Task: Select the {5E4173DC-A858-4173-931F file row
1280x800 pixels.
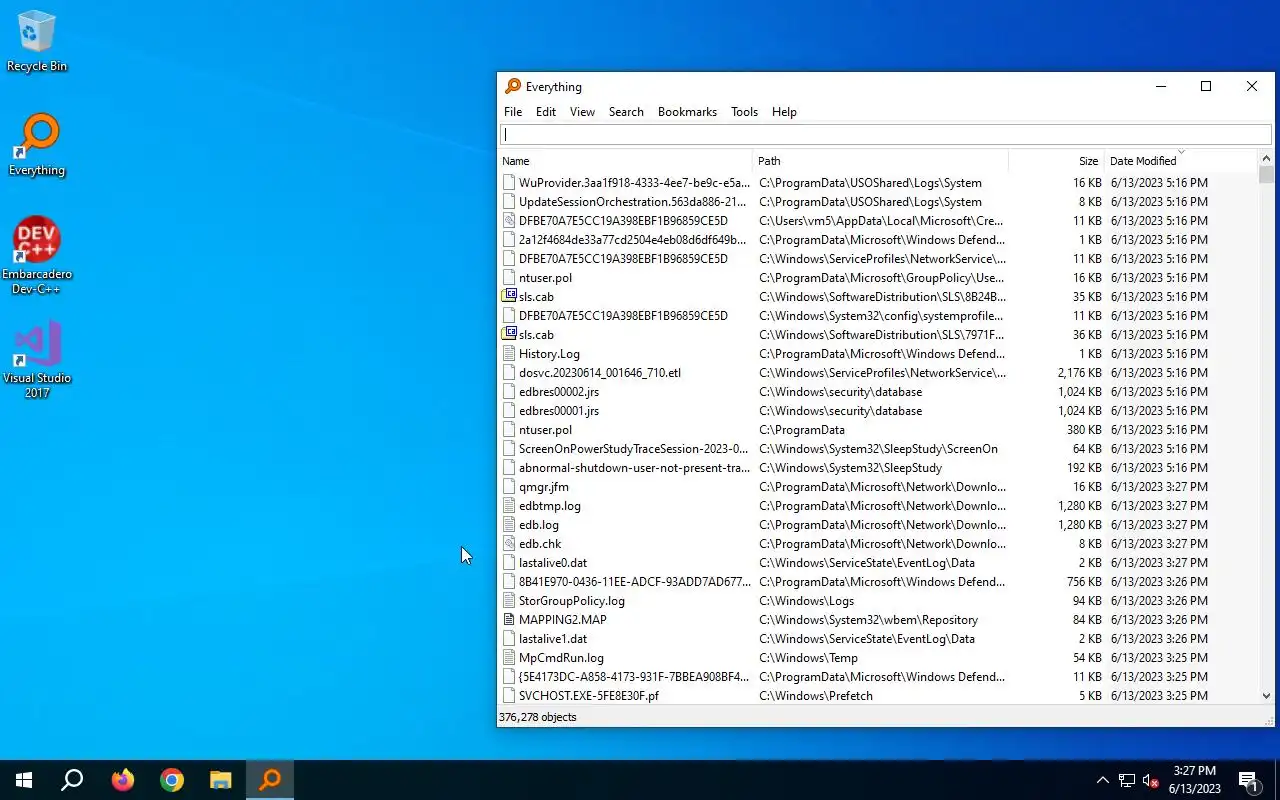Action: tap(878, 677)
